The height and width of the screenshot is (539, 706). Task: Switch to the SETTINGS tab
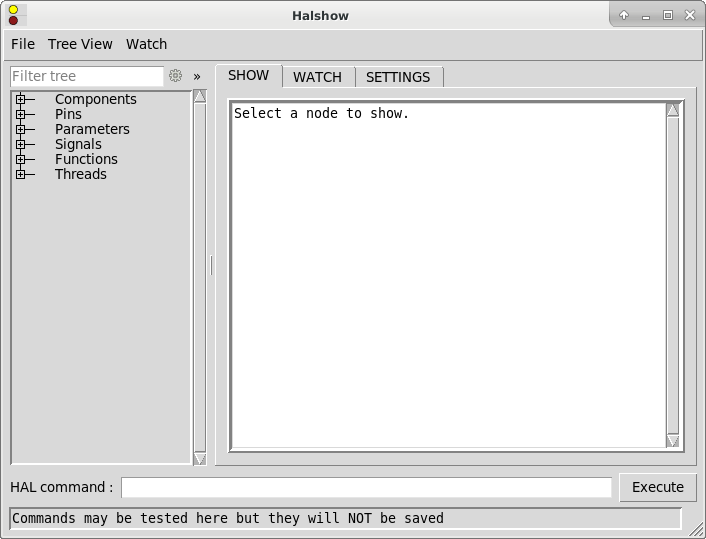[x=398, y=77]
